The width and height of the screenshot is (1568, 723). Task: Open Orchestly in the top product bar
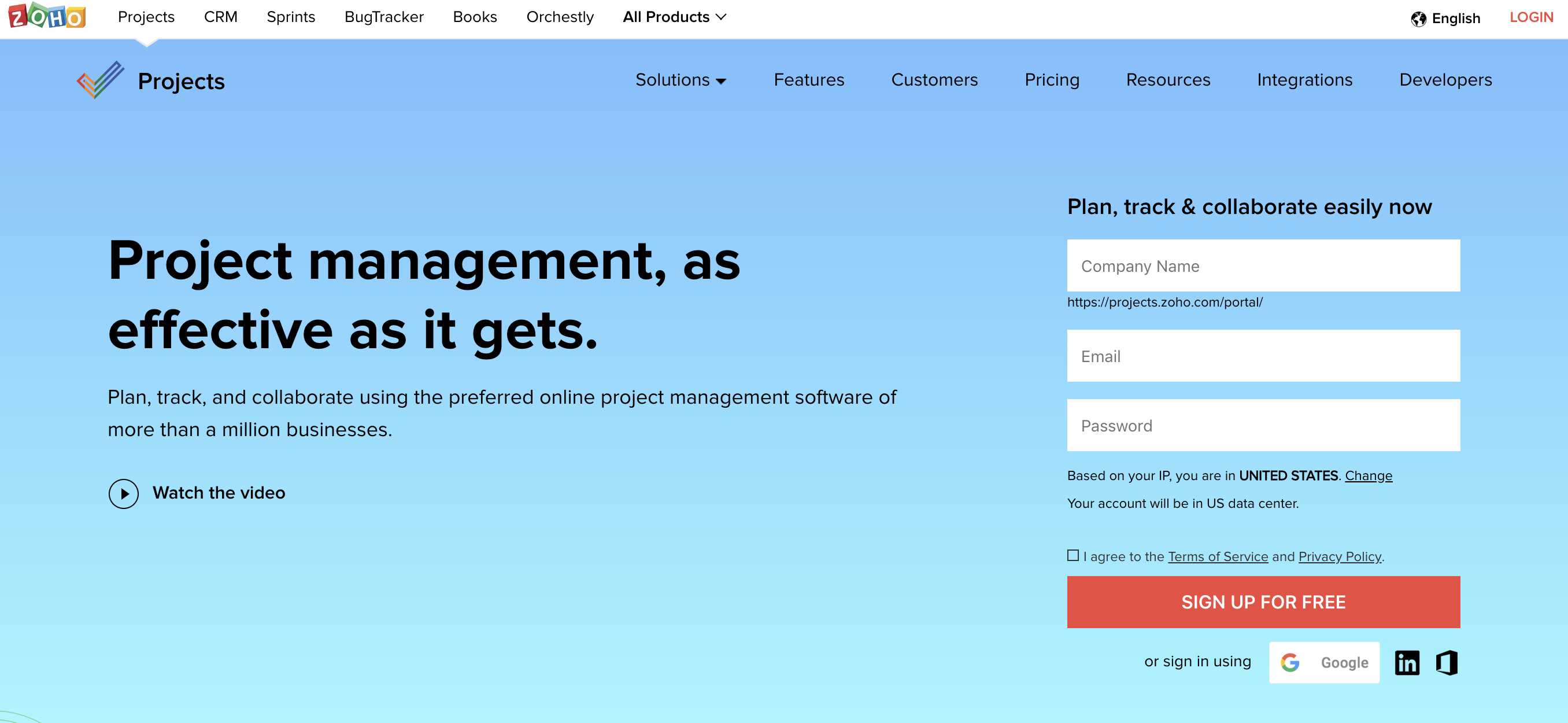click(560, 17)
